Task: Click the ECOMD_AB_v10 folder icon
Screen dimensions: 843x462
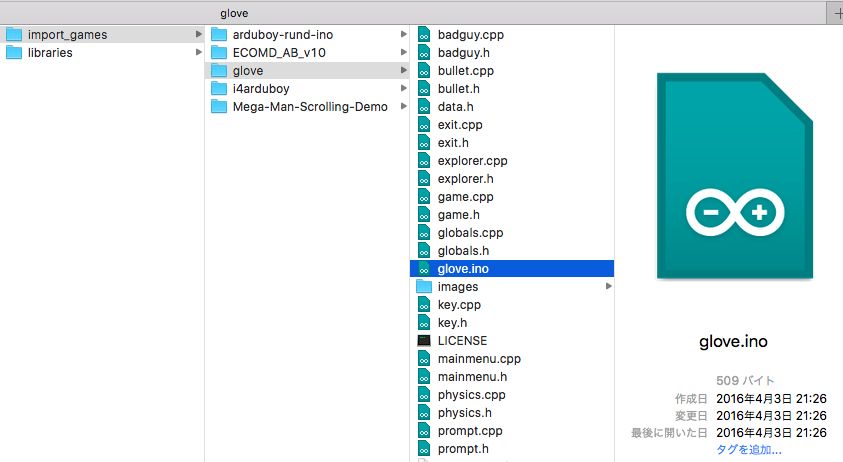Action: click(219, 53)
